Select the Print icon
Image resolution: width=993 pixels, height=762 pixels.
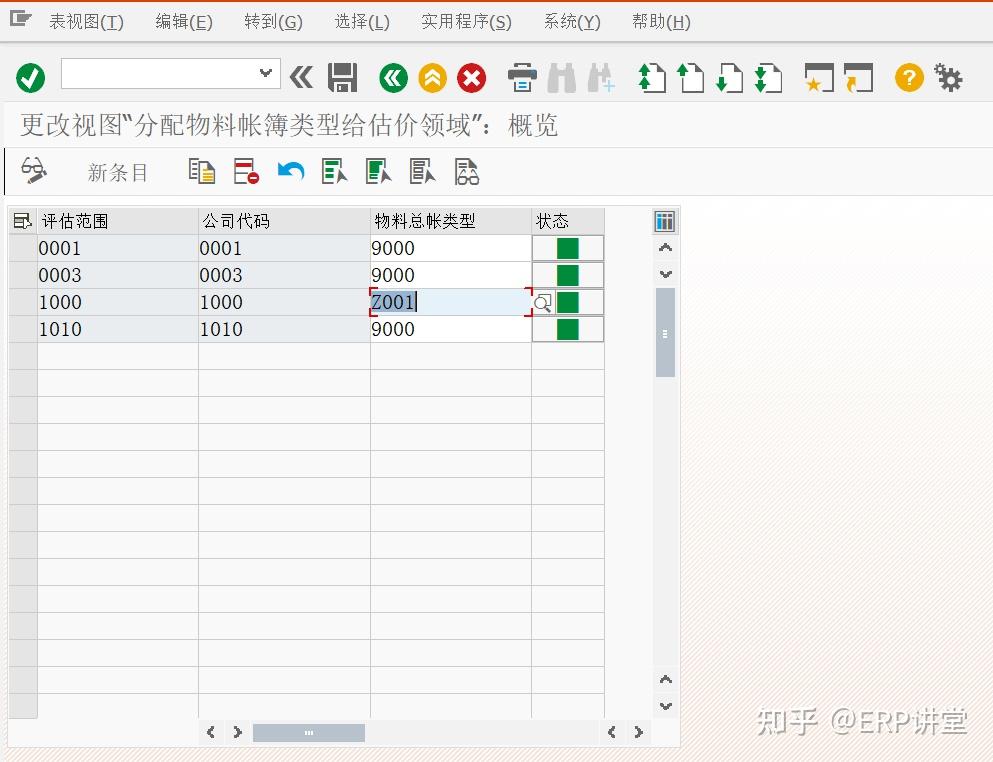click(x=521, y=77)
